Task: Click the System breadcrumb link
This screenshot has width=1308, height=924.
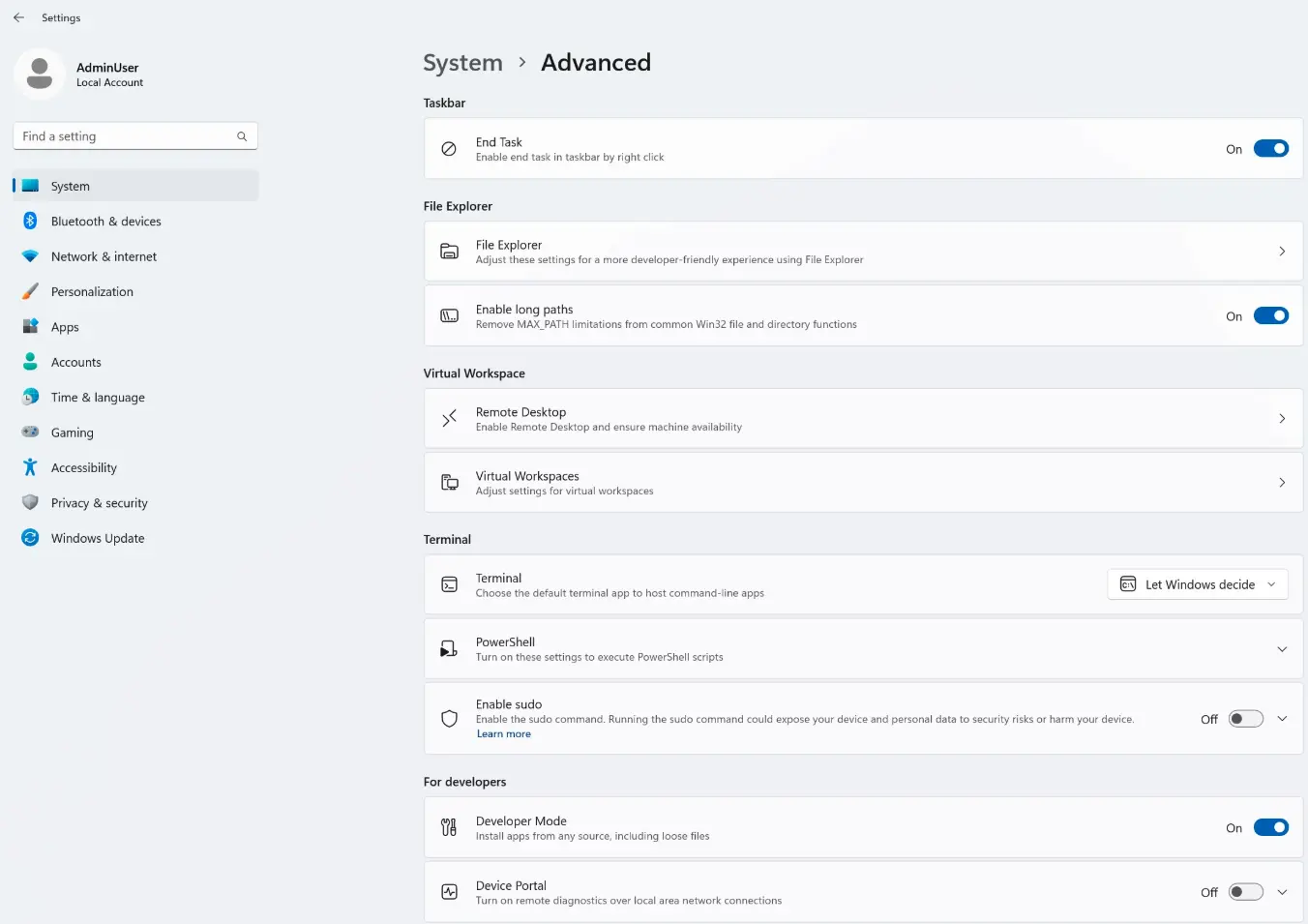Action: [462, 63]
